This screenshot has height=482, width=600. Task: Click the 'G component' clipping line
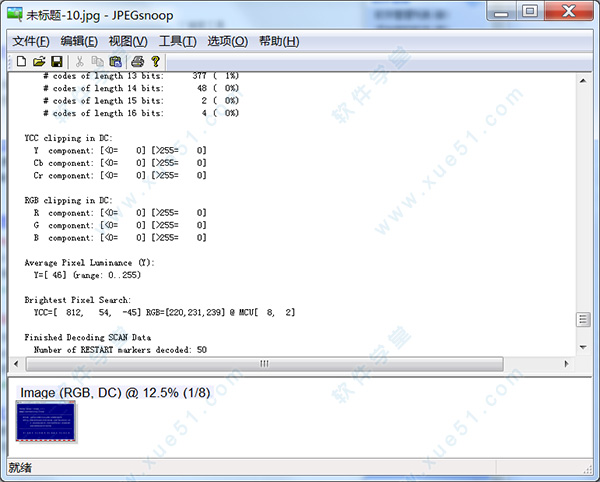click(120, 225)
